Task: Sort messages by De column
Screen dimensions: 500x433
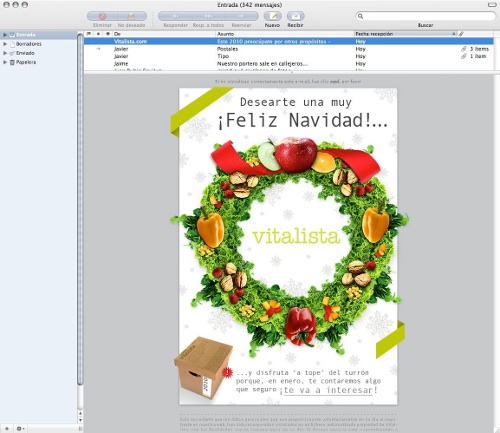Action: coord(163,34)
